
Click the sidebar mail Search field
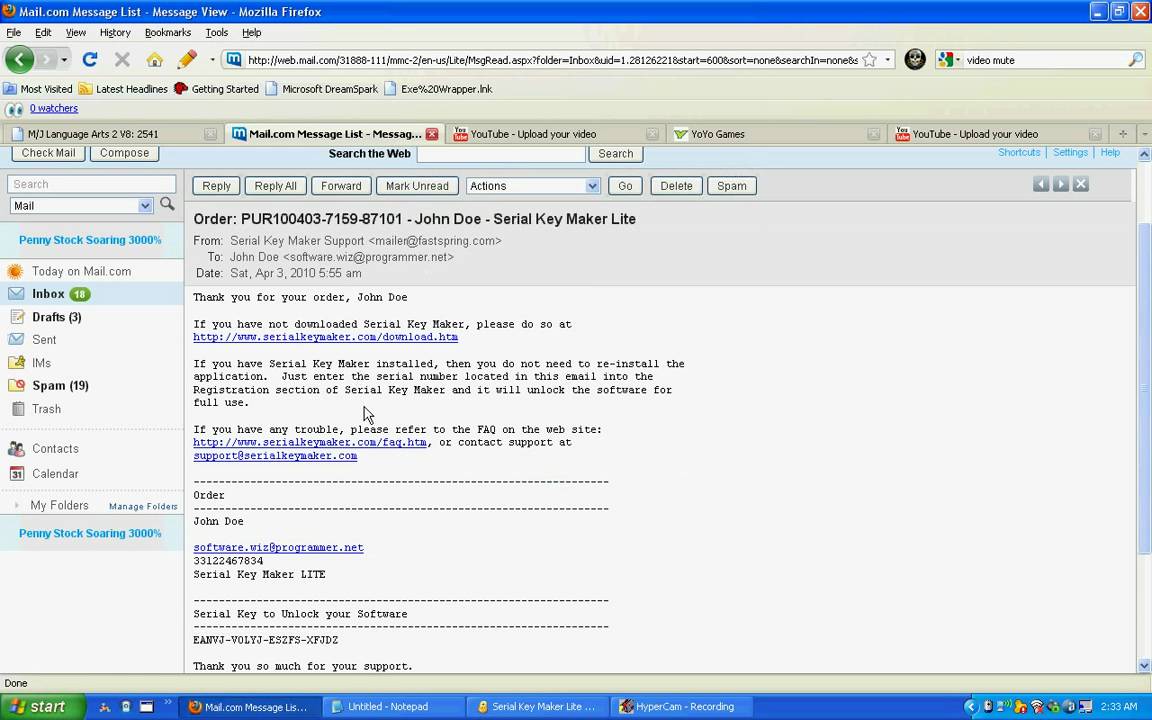pos(92,184)
